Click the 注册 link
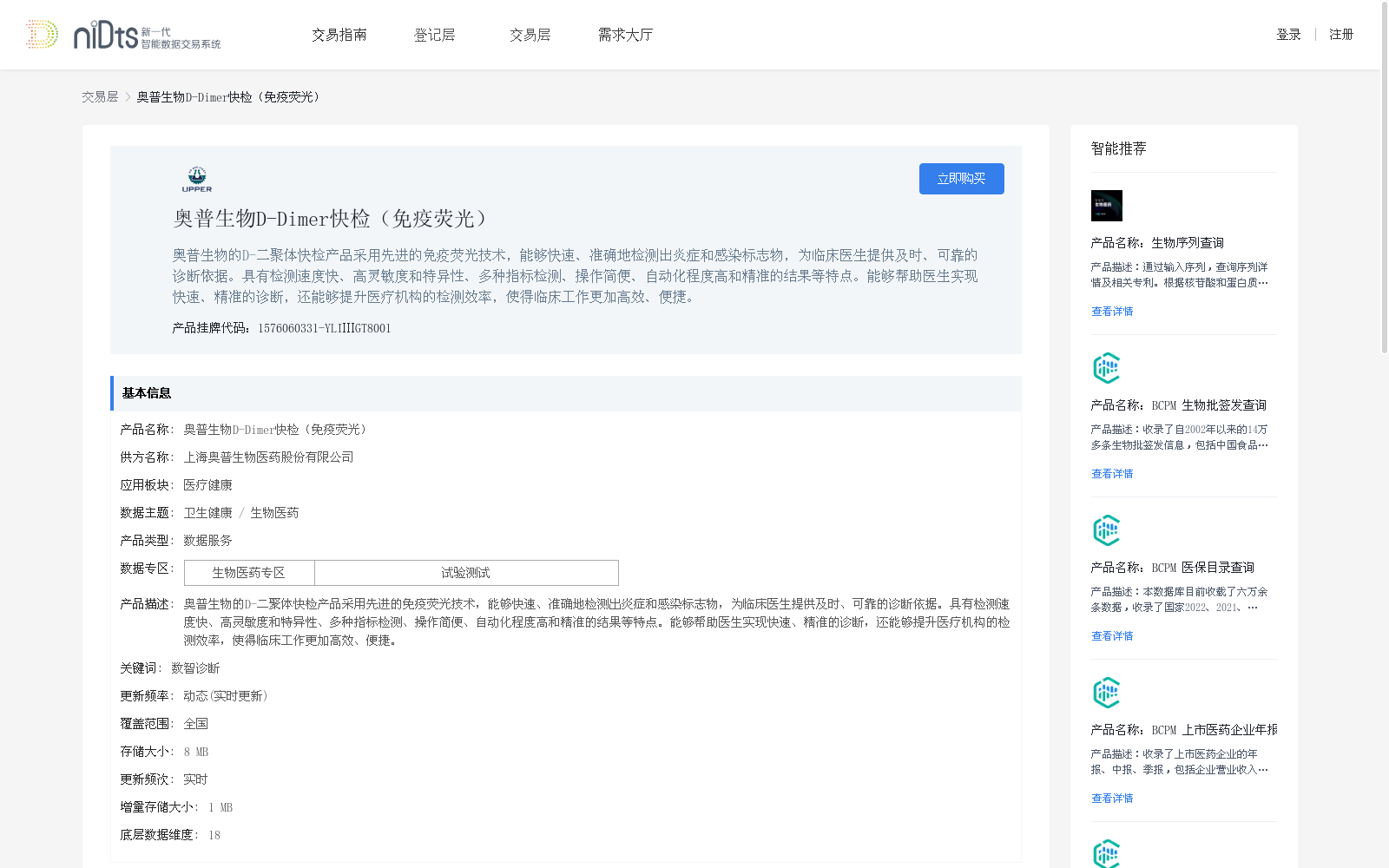Image resolution: width=1389 pixels, height=868 pixels. point(1341,35)
